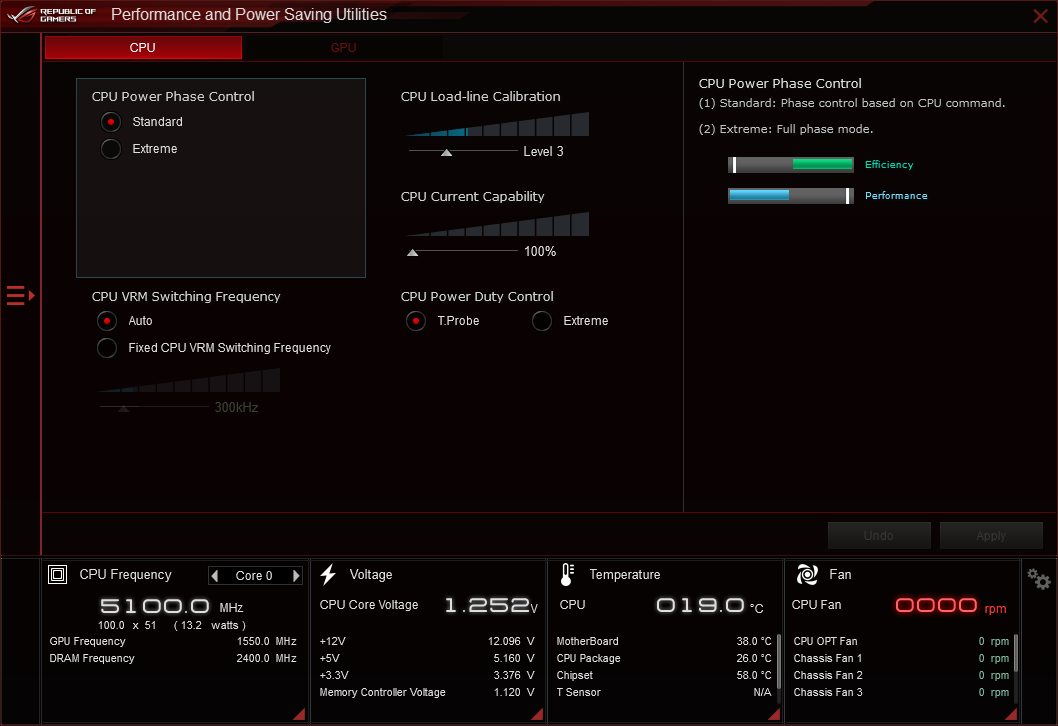Click the +5V voltage row
This screenshot has width=1058, height=726.
(427, 658)
